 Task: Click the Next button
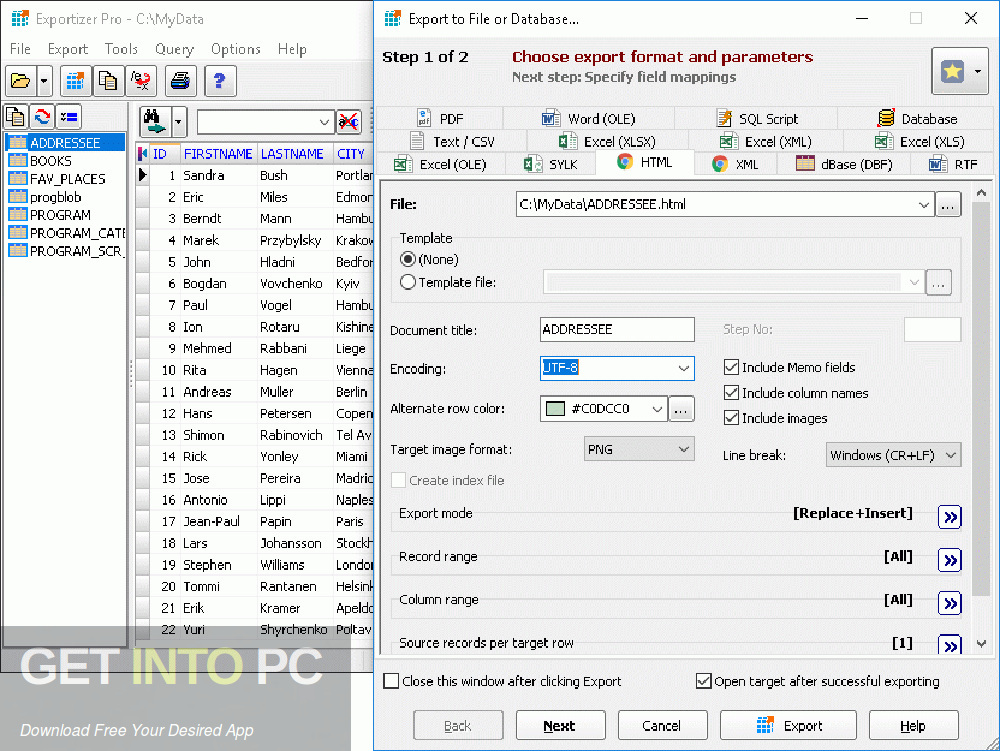(560, 725)
